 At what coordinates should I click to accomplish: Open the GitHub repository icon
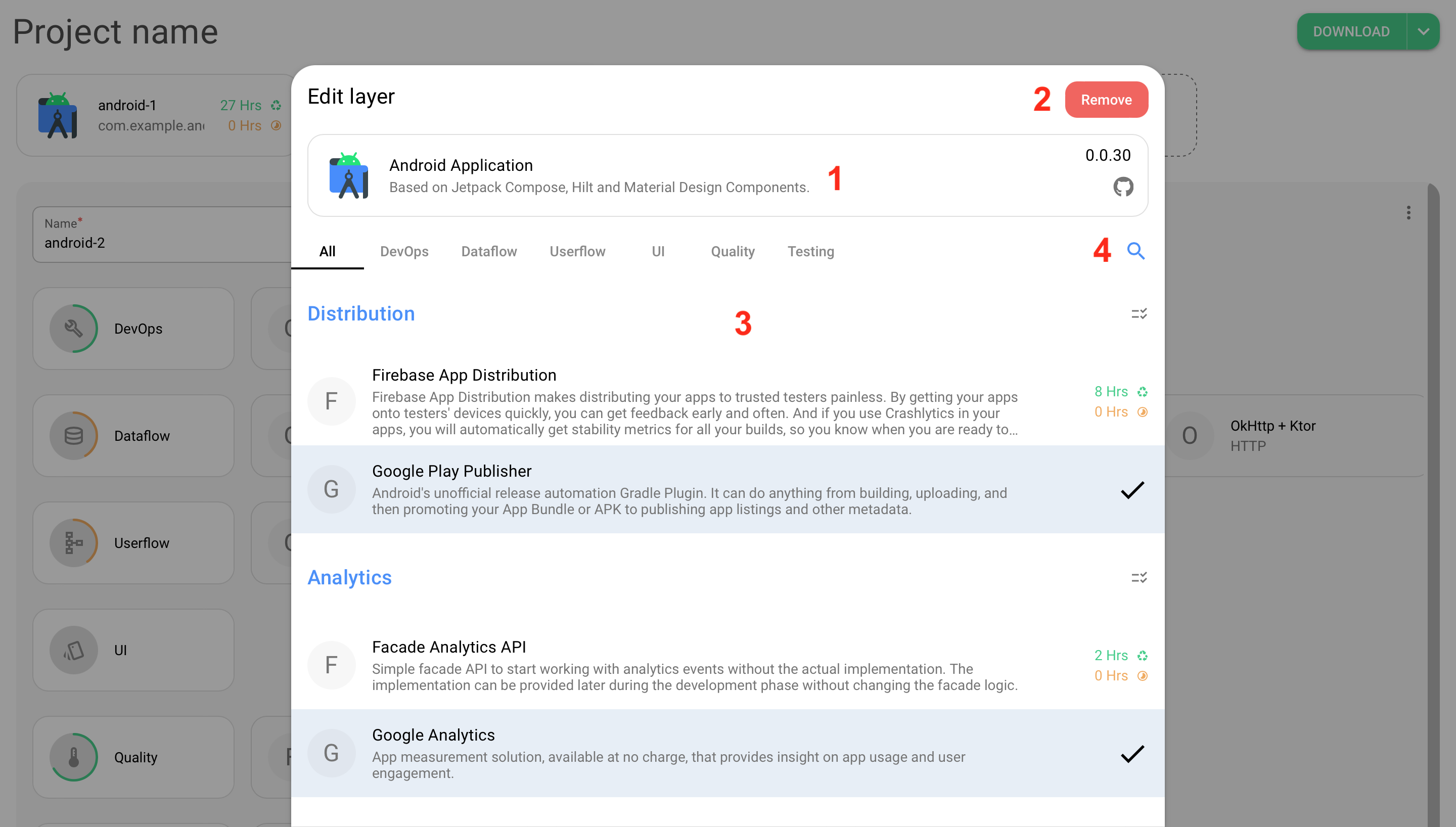(1123, 187)
